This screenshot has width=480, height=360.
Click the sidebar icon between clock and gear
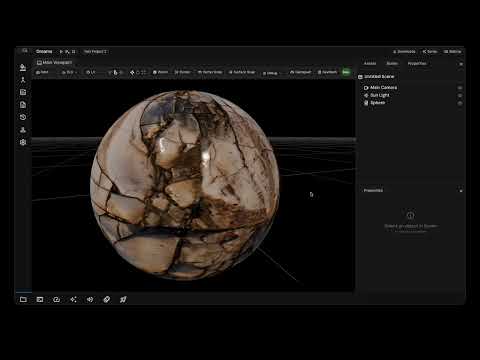pyautogui.click(x=23, y=130)
